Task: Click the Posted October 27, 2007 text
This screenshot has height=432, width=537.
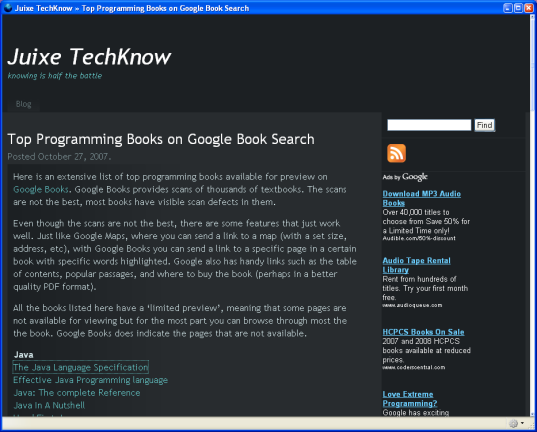Action: (59, 157)
